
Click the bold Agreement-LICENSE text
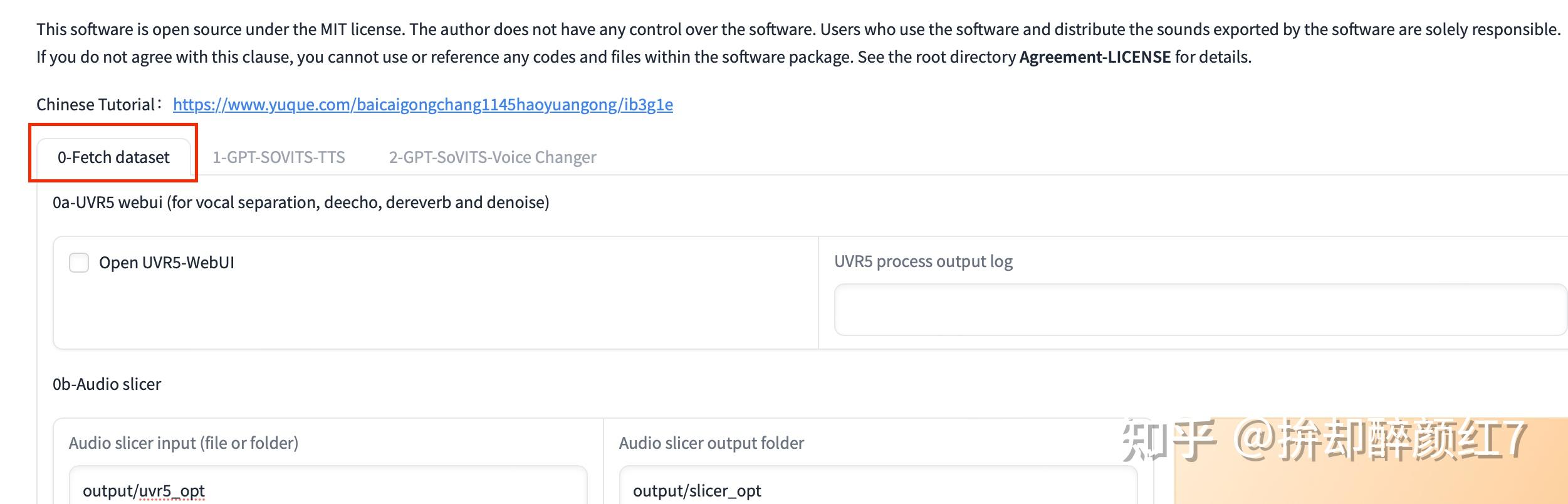click(1094, 57)
